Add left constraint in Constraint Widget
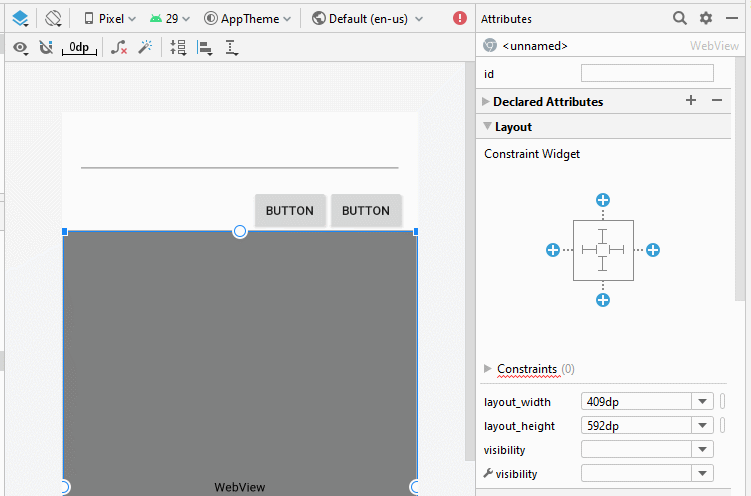Viewport: 751px width, 496px height. click(553, 250)
